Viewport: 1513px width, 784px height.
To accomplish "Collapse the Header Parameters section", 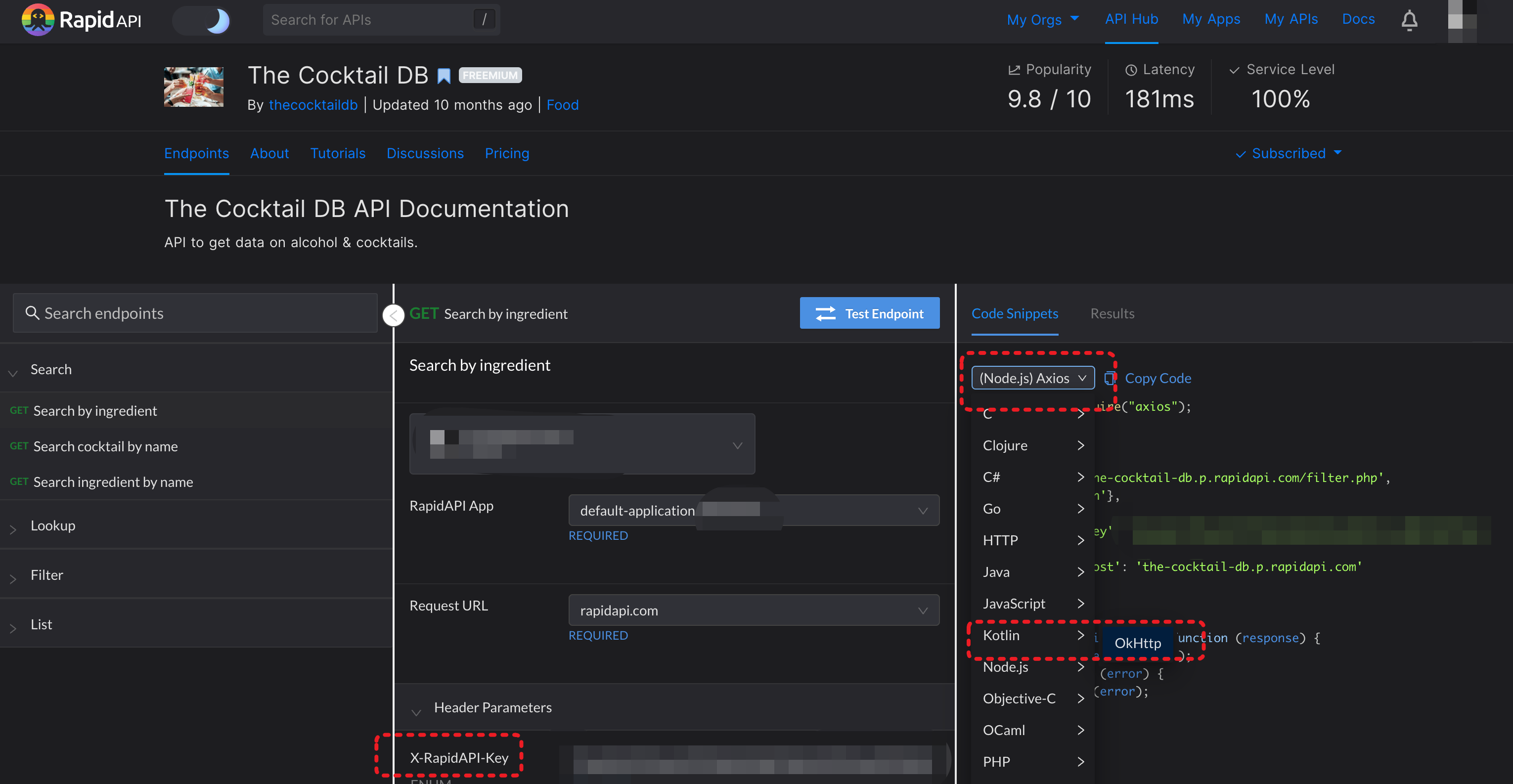I will [416, 711].
